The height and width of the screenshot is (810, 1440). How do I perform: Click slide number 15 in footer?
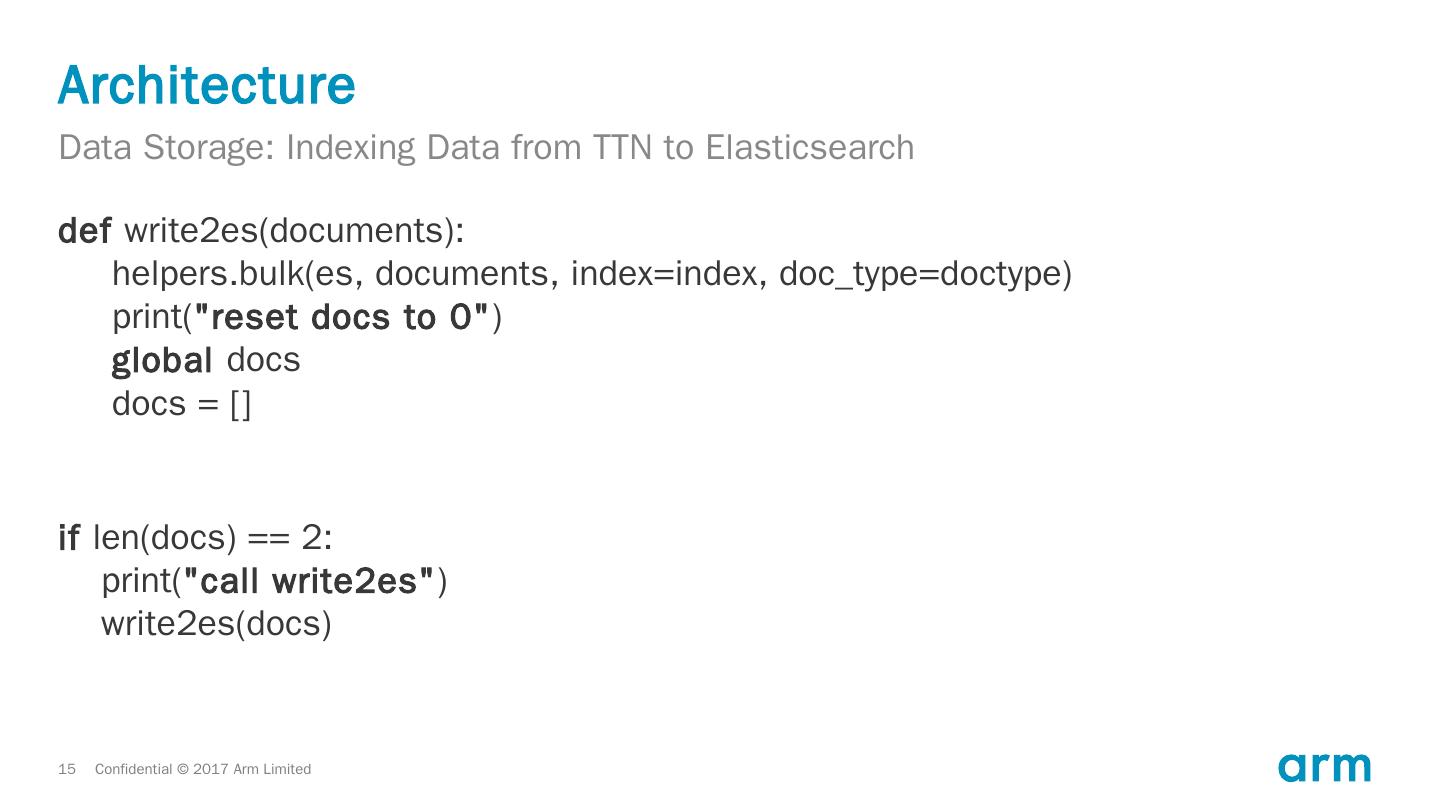(x=67, y=769)
